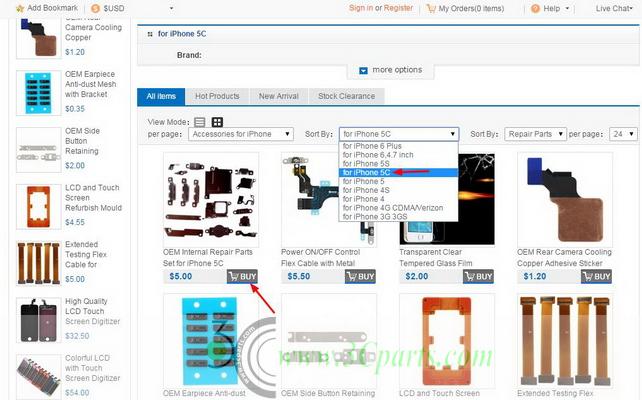
Task: Click BUY for OEM Rear Camera Cooling Copper Sticker
Action: (596, 276)
